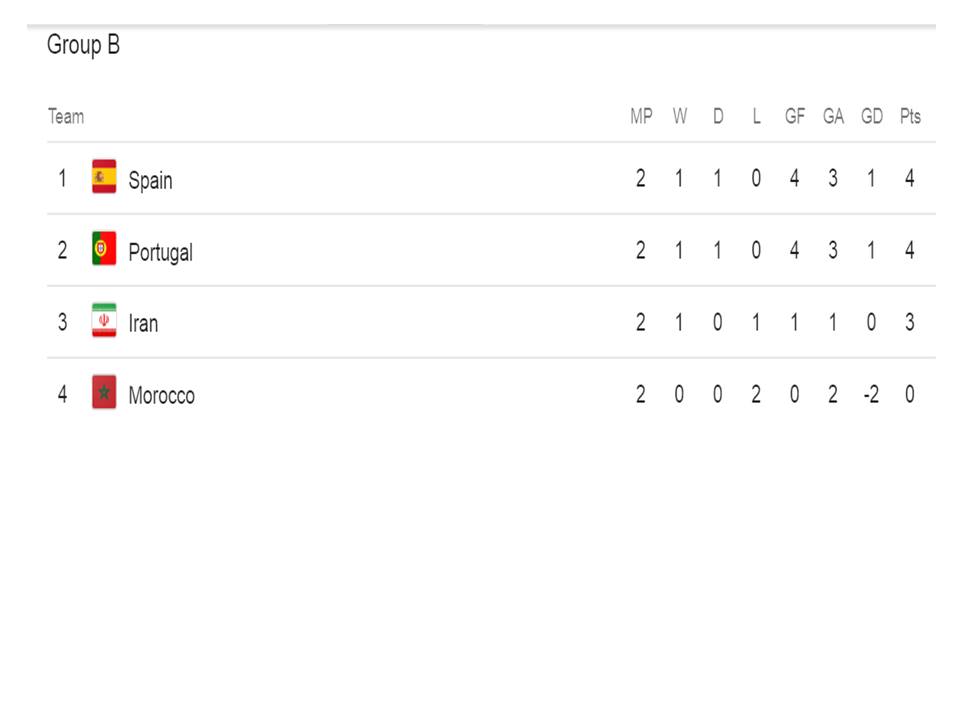Click the GA column header

click(833, 116)
